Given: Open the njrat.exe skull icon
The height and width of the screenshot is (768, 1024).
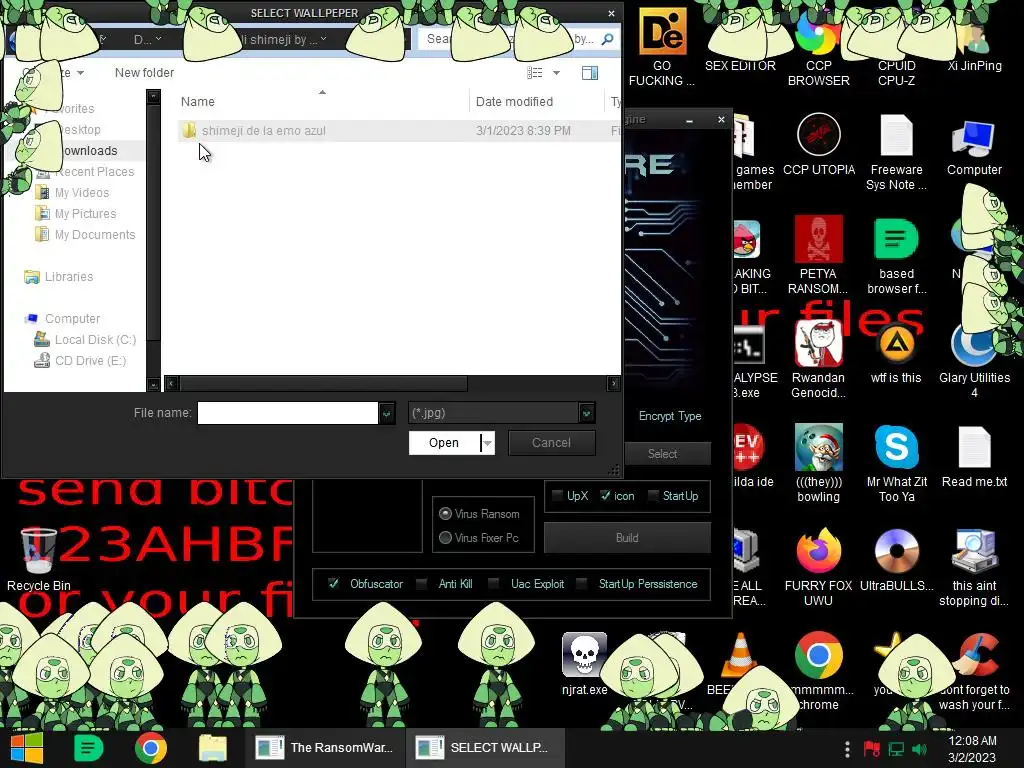Looking at the screenshot, I should point(584,654).
